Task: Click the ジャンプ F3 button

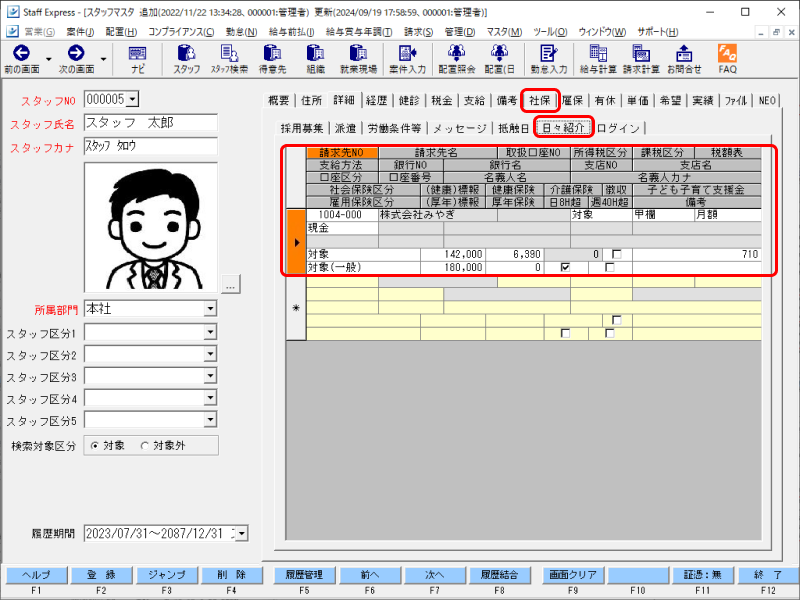Action: (167, 575)
